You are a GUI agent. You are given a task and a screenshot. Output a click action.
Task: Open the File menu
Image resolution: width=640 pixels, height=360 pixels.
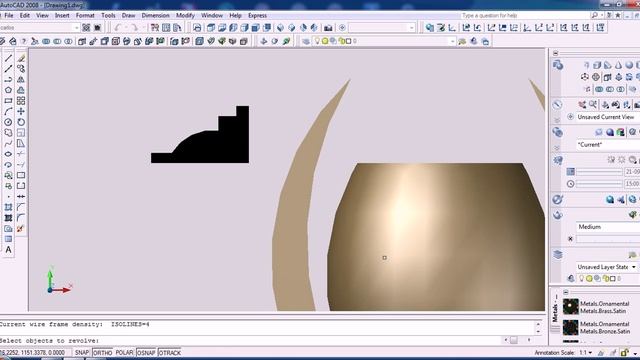9,16
